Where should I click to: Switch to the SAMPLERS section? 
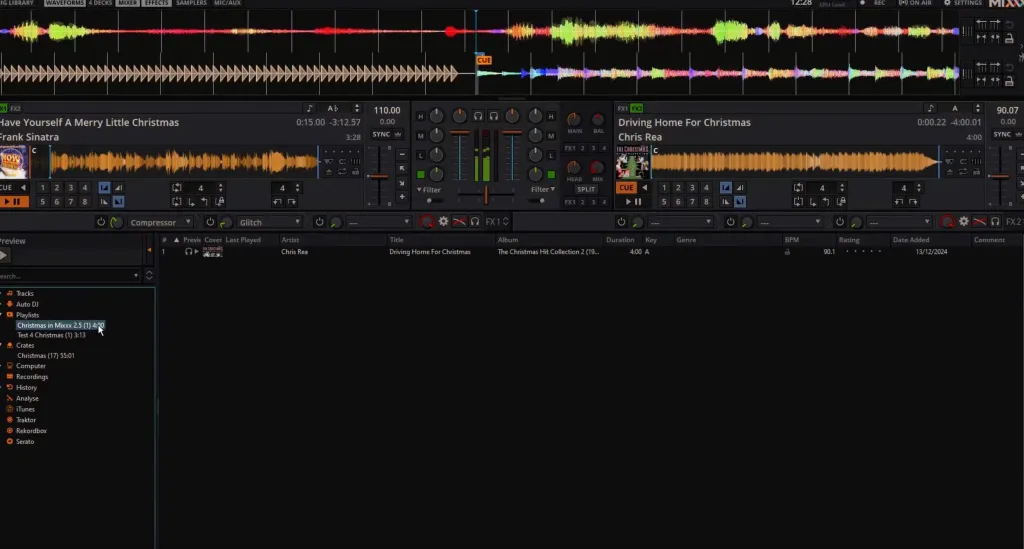coord(191,4)
